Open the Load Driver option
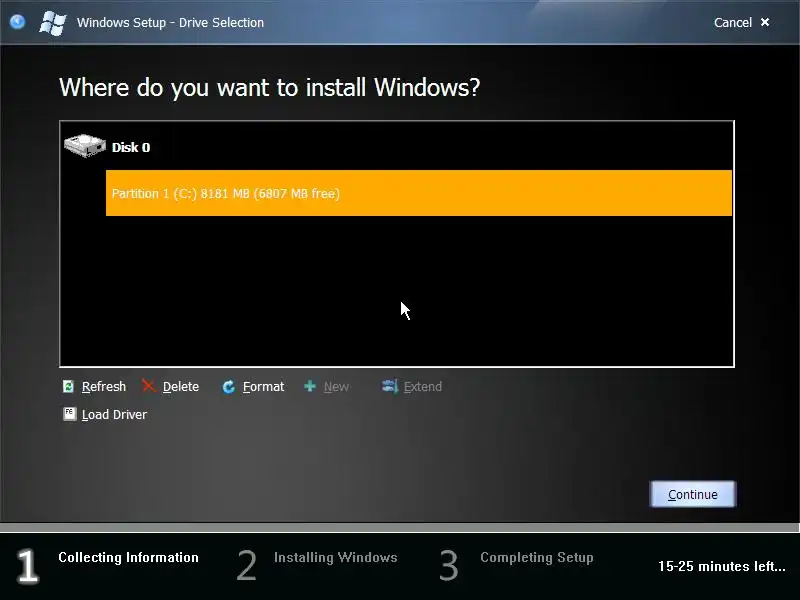This screenshot has width=800, height=600. coord(114,414)
